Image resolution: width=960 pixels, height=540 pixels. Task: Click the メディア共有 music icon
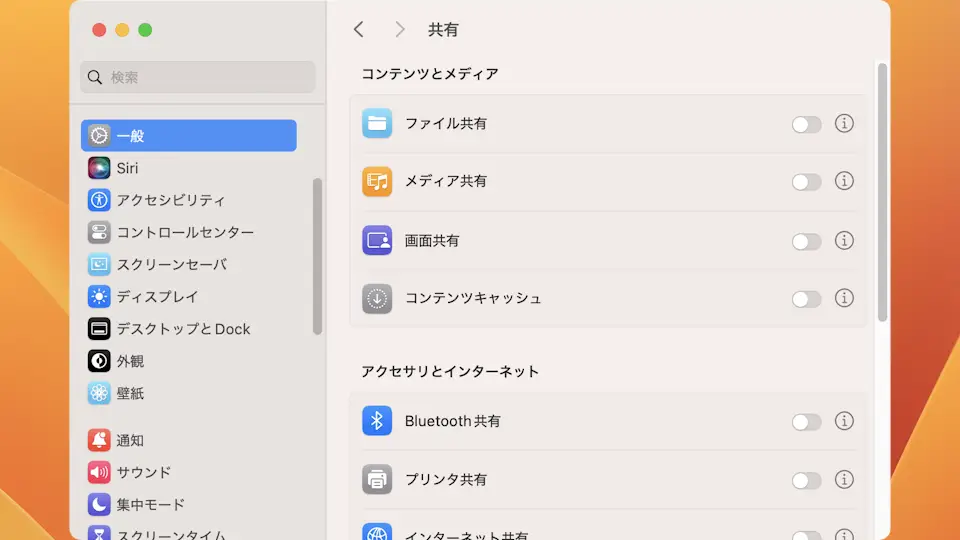(x=377, y=182)
